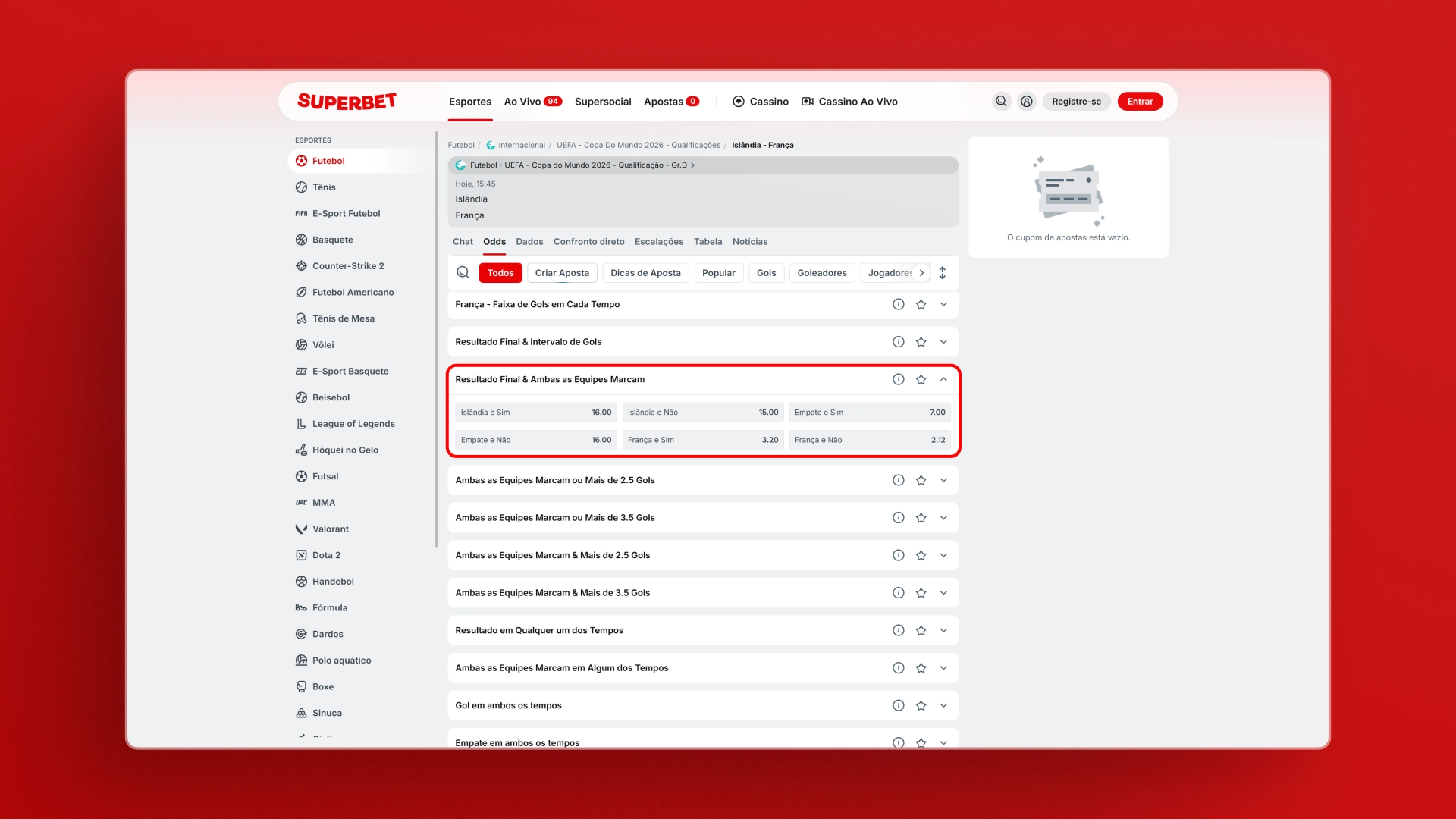The height and width of the screenshot is (819, 1456).
Task: Collapse the Resultado Final & Ambas as Equipes Marcam section
Action: click(x=943, y=380)
